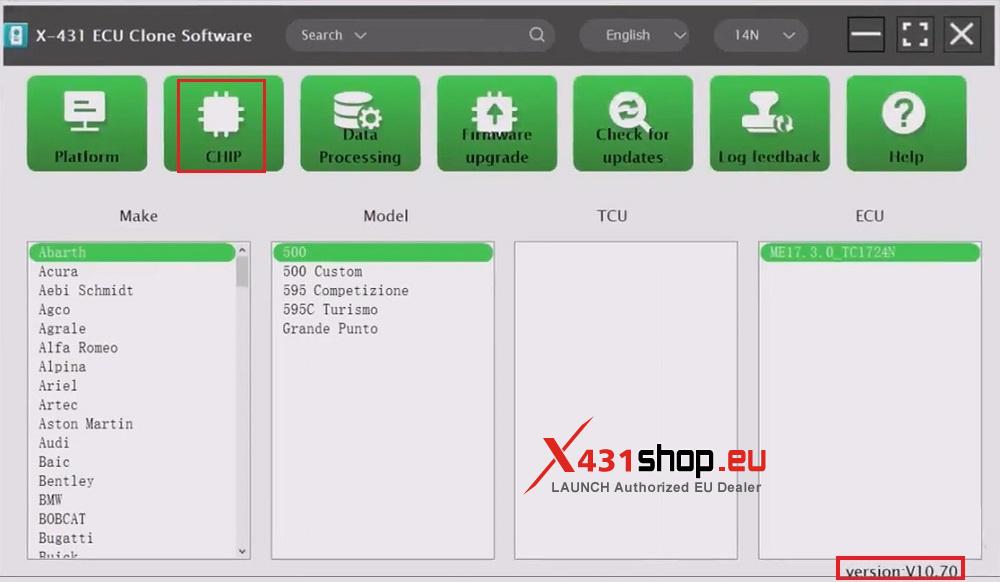Viewport: 1000px width, 582px height.
Task: Open Data Processing tool
Action: [360, 123]
